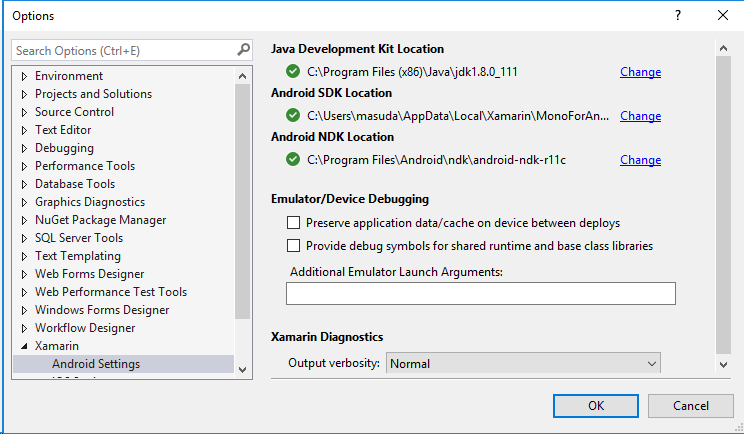This screenshot has width=744, height=434.
Task: Enable Preserve application data/cache between deploys
Action: [294, 223]
